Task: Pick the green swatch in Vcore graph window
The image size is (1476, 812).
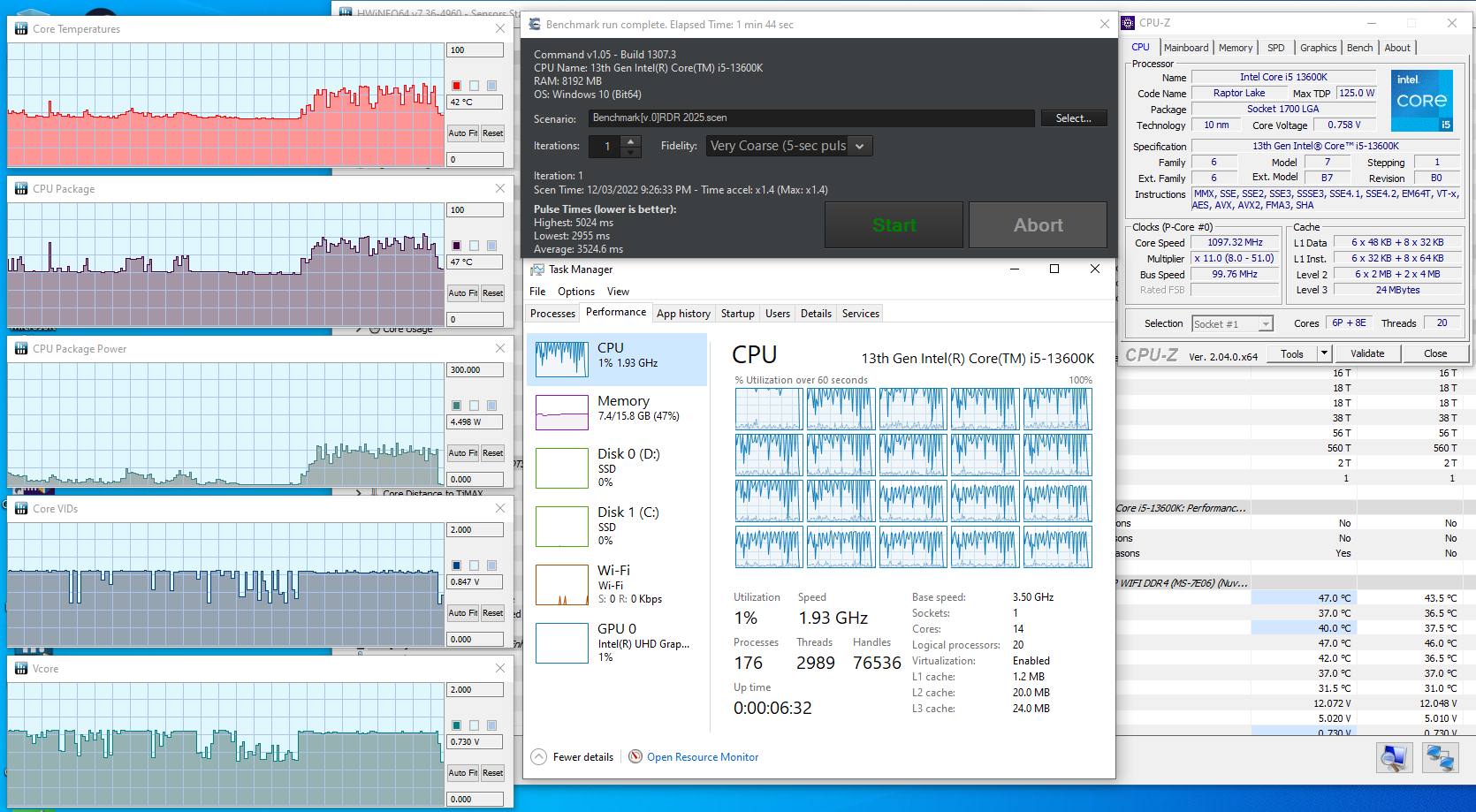Action: 456,725
